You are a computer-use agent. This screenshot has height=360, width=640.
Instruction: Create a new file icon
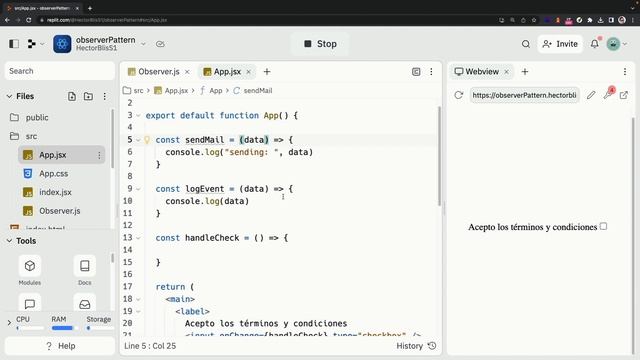72,96
